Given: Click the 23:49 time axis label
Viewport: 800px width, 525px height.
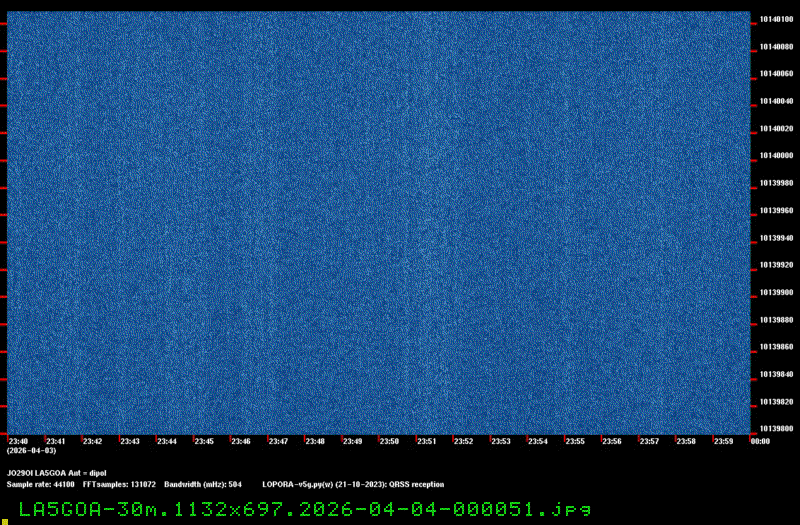Looking at the screenshot, I should tap(352, 441).
